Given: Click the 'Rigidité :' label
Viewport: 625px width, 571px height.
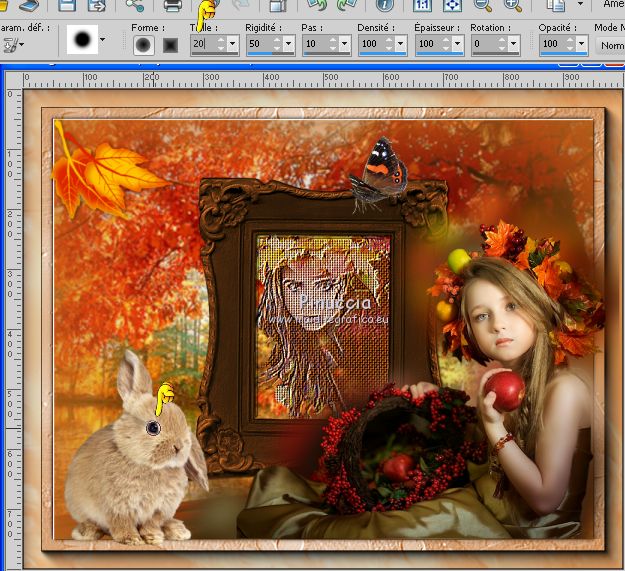Looking at the screenshot, I should (263, 28).
